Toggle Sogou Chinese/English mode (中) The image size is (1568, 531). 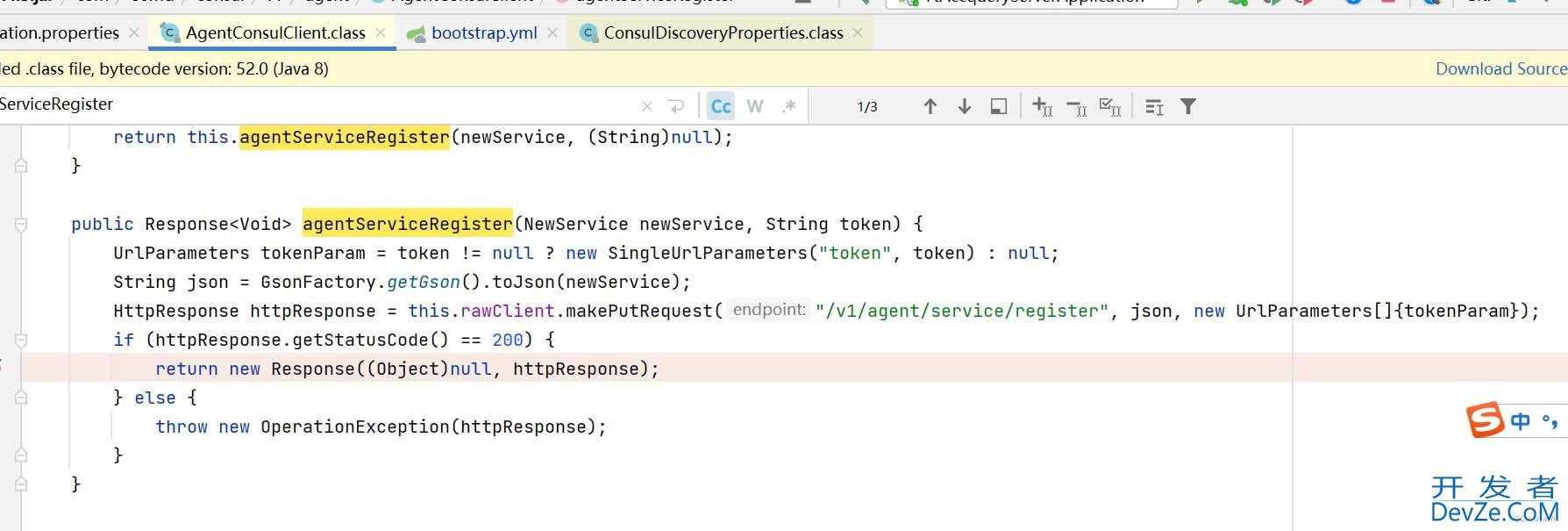coord(1521,421)
